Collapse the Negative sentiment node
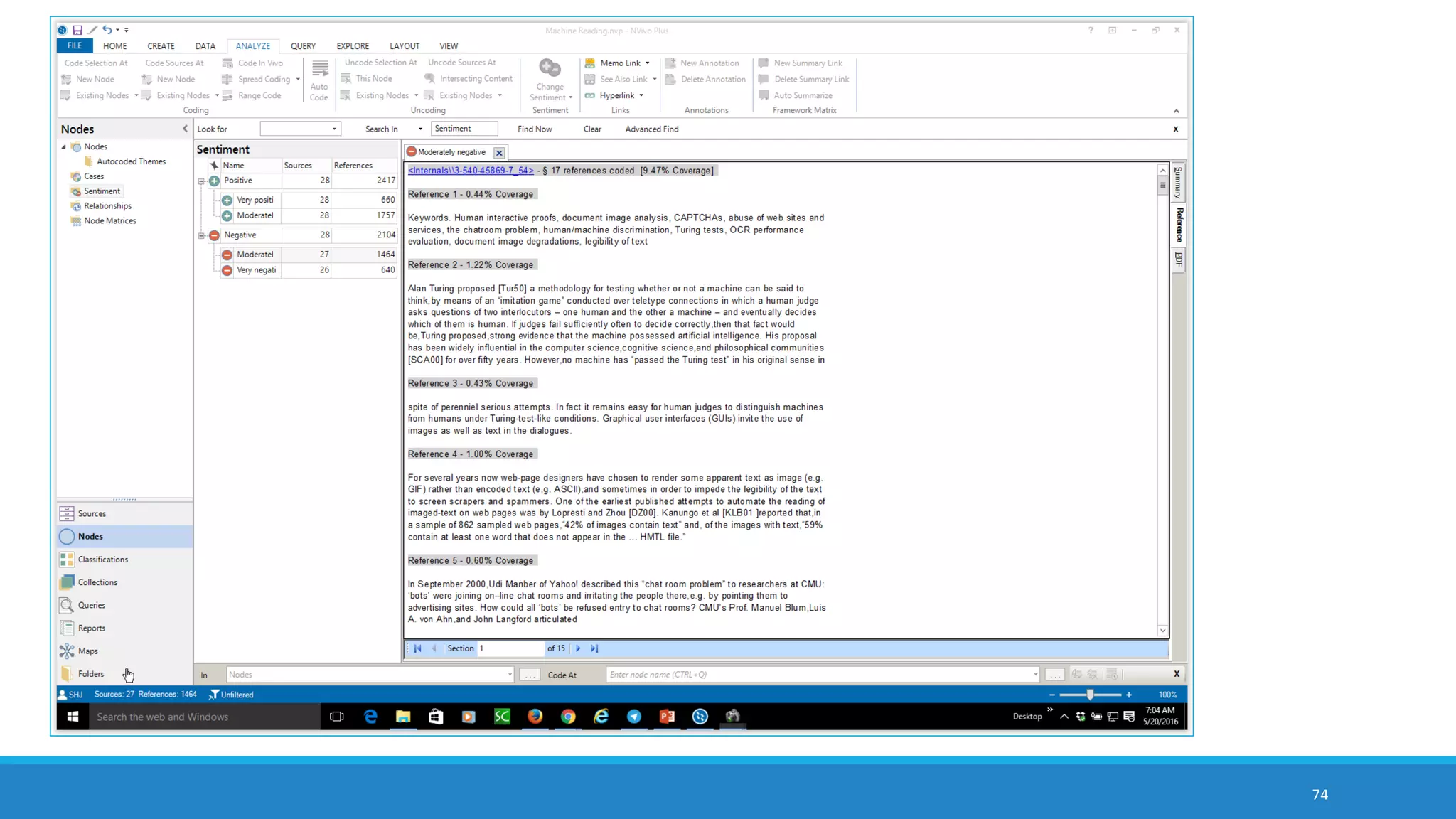 click(201, 235)
